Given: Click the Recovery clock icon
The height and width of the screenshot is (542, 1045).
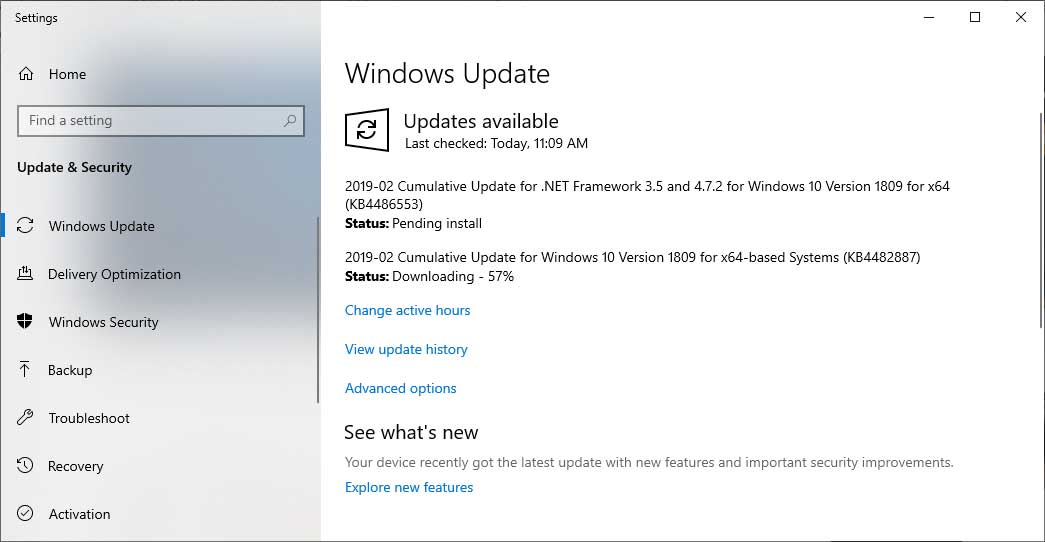Looking at the screenshot, I should (x=26, y=466).
